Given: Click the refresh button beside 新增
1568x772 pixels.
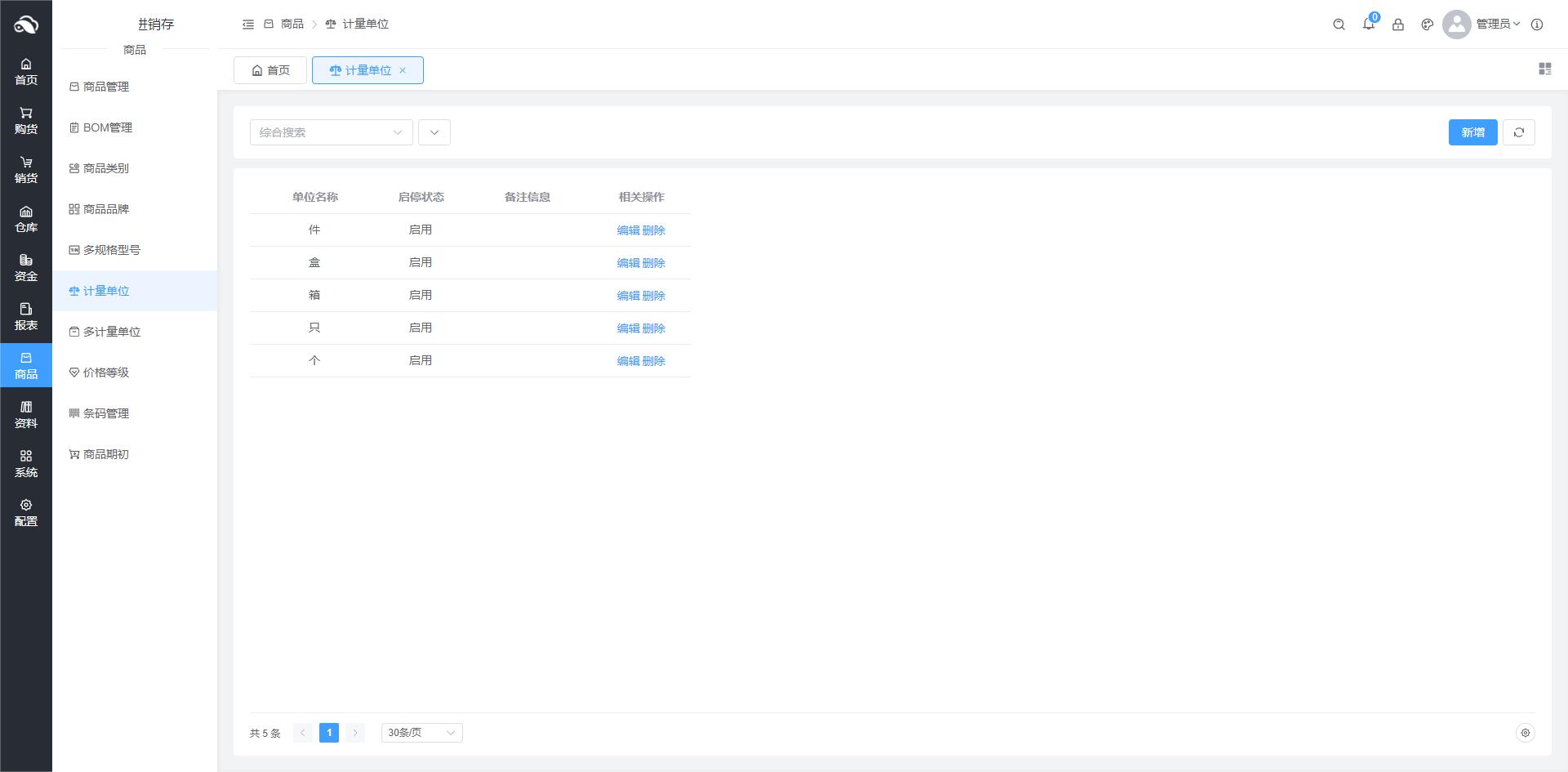Looking at the screenshot, I should tap(1518, 132).
